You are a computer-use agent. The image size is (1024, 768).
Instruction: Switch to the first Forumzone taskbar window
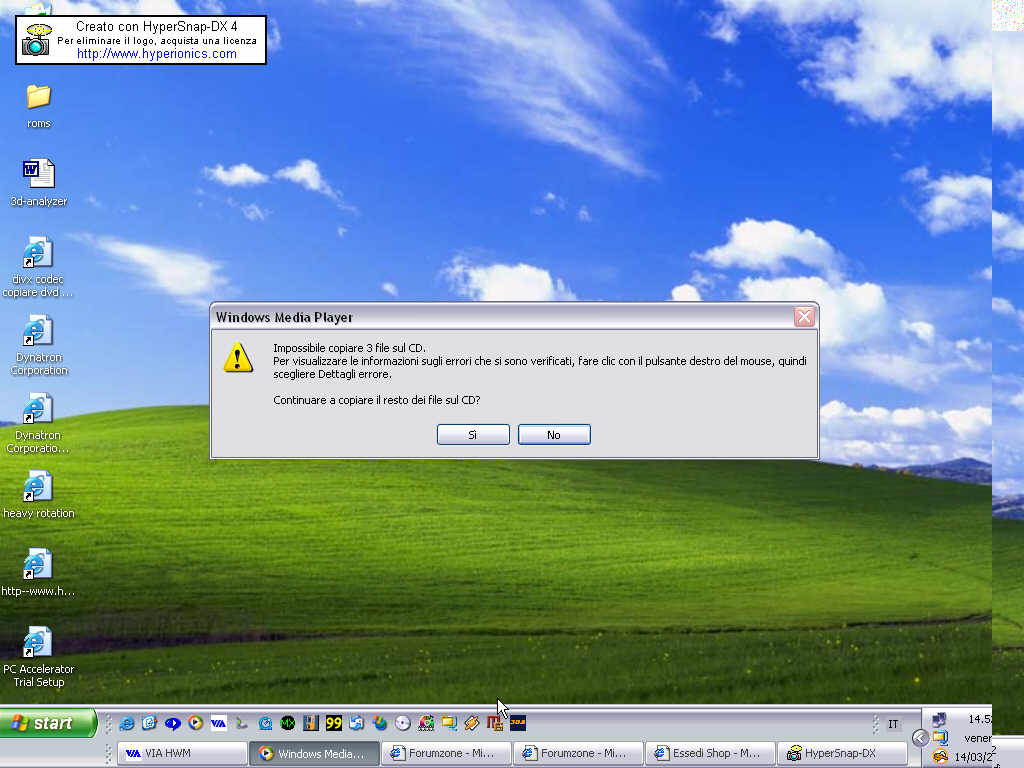446,754
